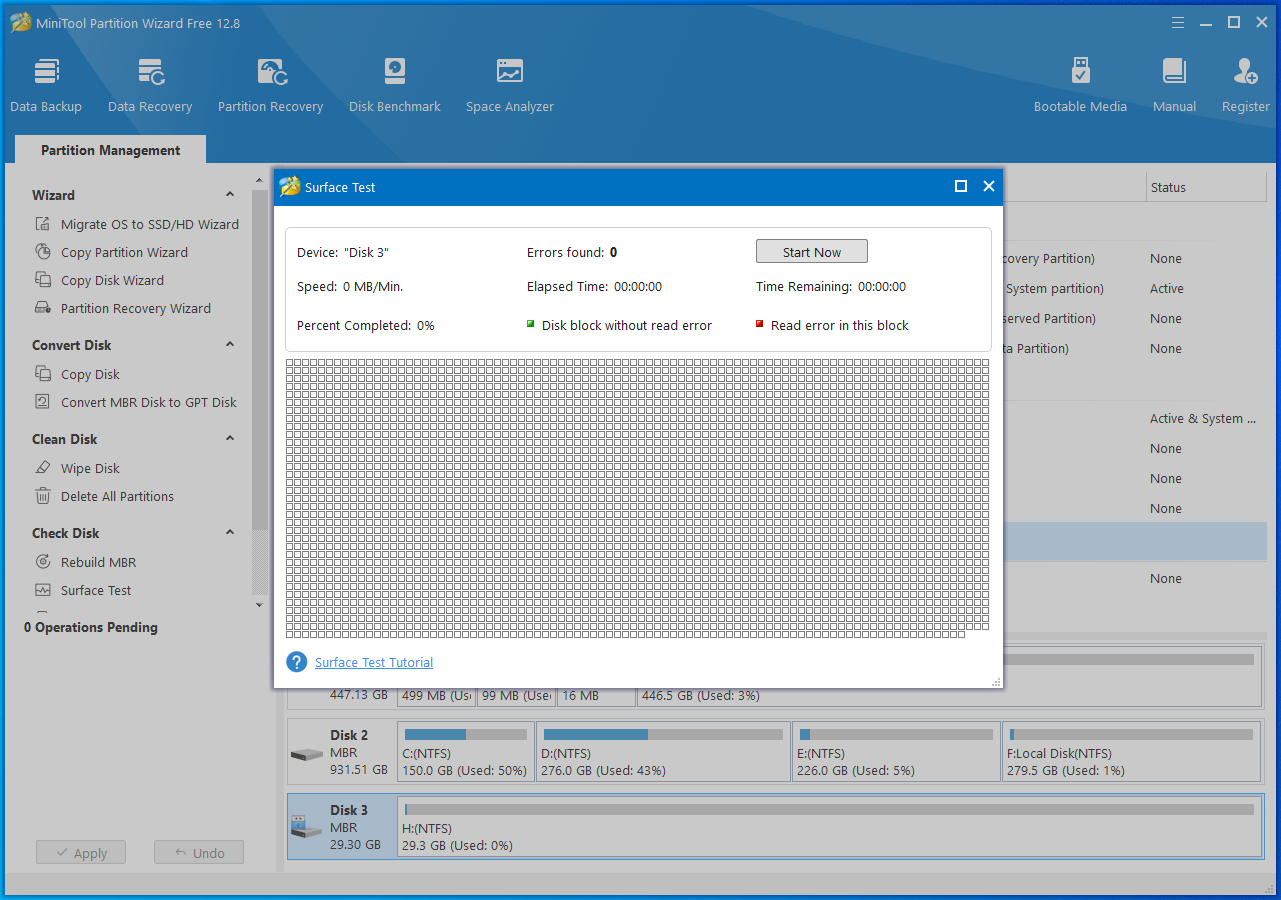Click the 0 Operations Pending label
The height and width of the screenshot is (900, 1281).
(x=91, y=627)
